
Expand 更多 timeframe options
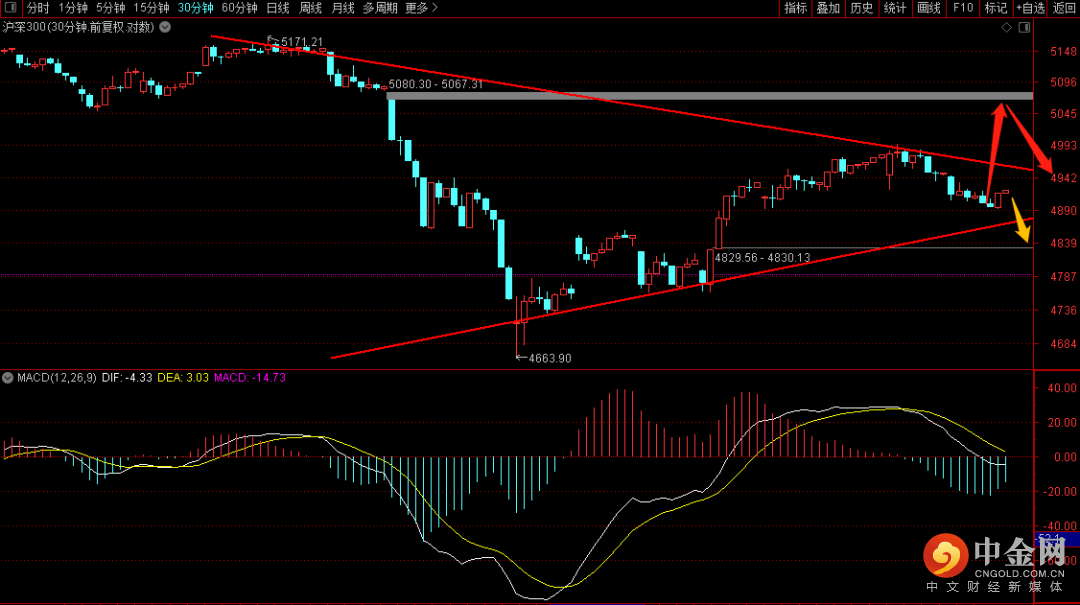[421, 8]
